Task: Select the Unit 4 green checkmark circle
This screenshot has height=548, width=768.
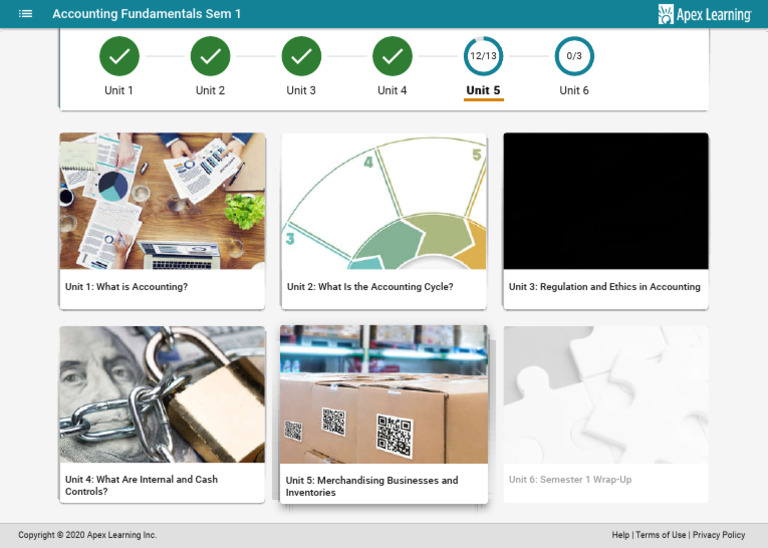Action: point(392,56)
